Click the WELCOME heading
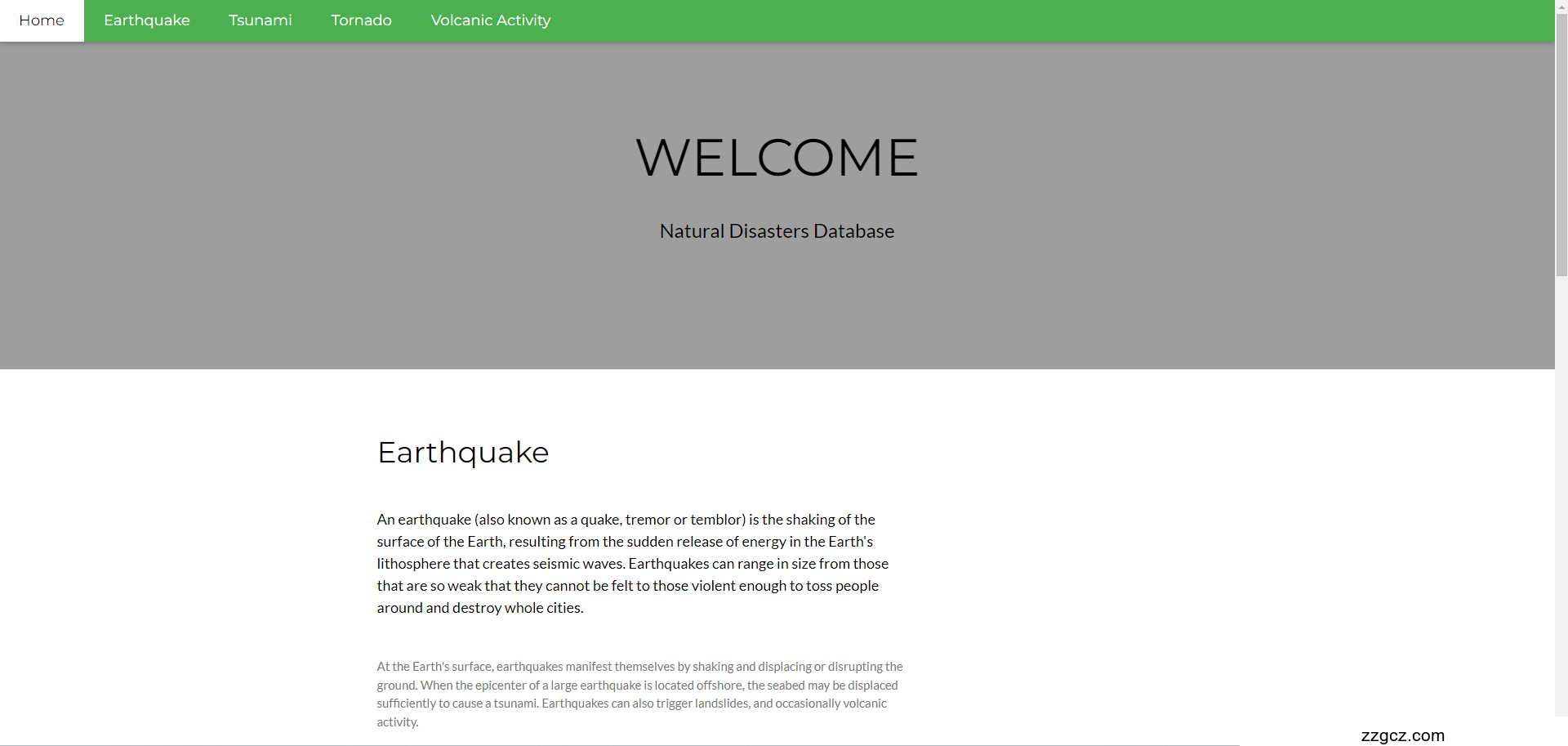 pyautogui.click(x=777, y=158)
